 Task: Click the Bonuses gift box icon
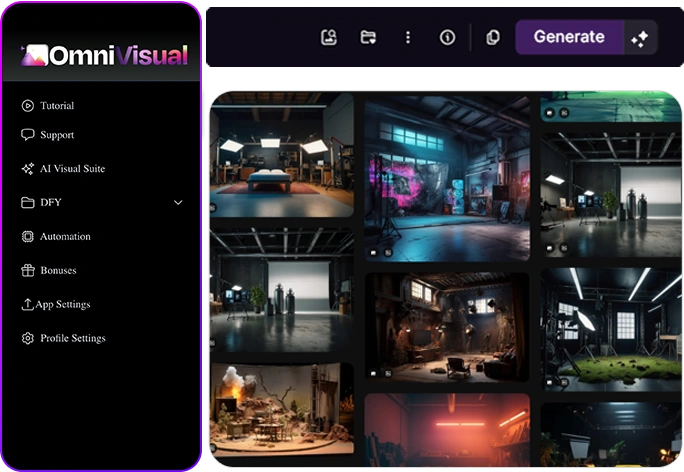point(27,270)
